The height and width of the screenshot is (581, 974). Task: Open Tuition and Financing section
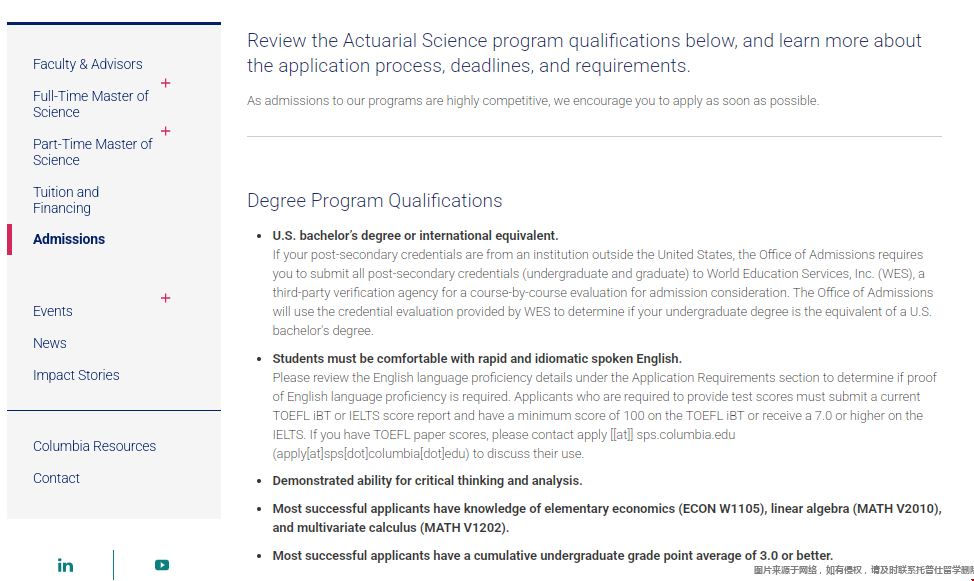pyautogui.click(x=66, y=200)
